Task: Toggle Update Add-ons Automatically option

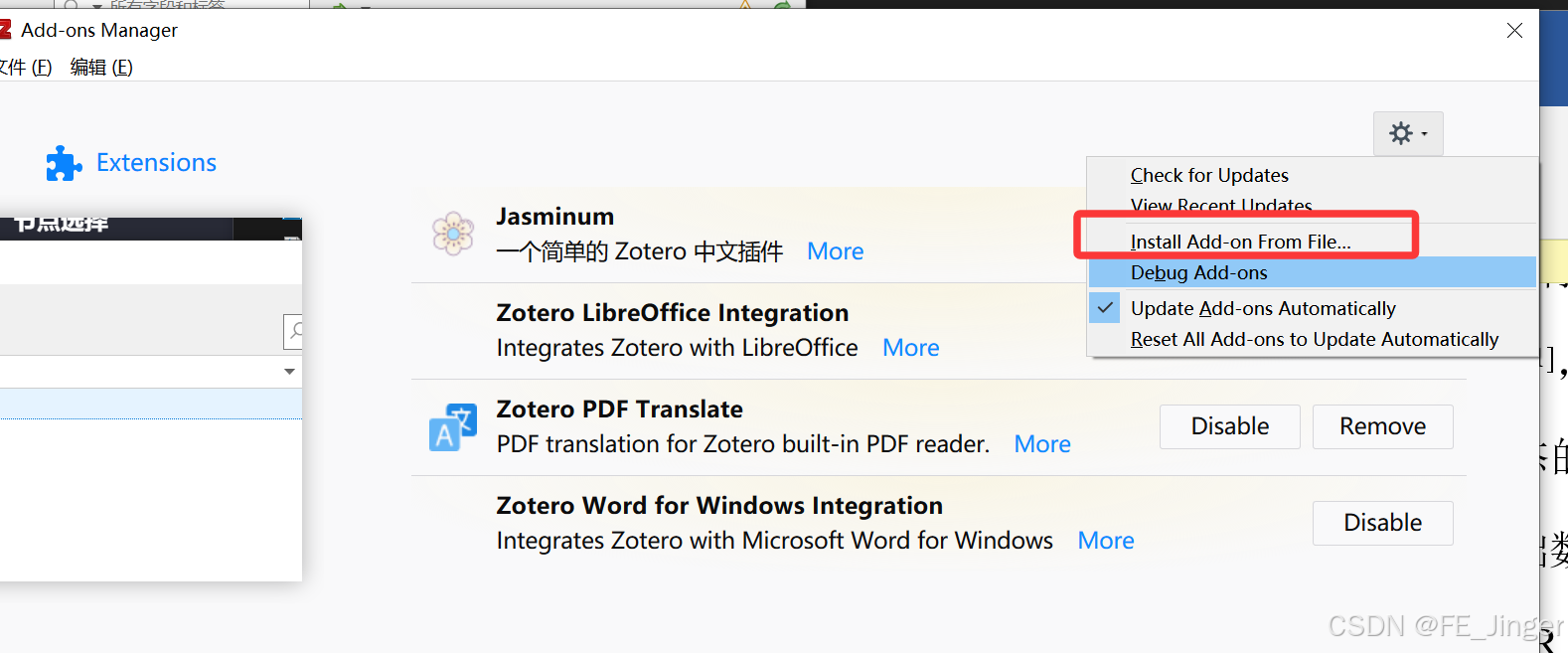Action: pos(1263,308)
